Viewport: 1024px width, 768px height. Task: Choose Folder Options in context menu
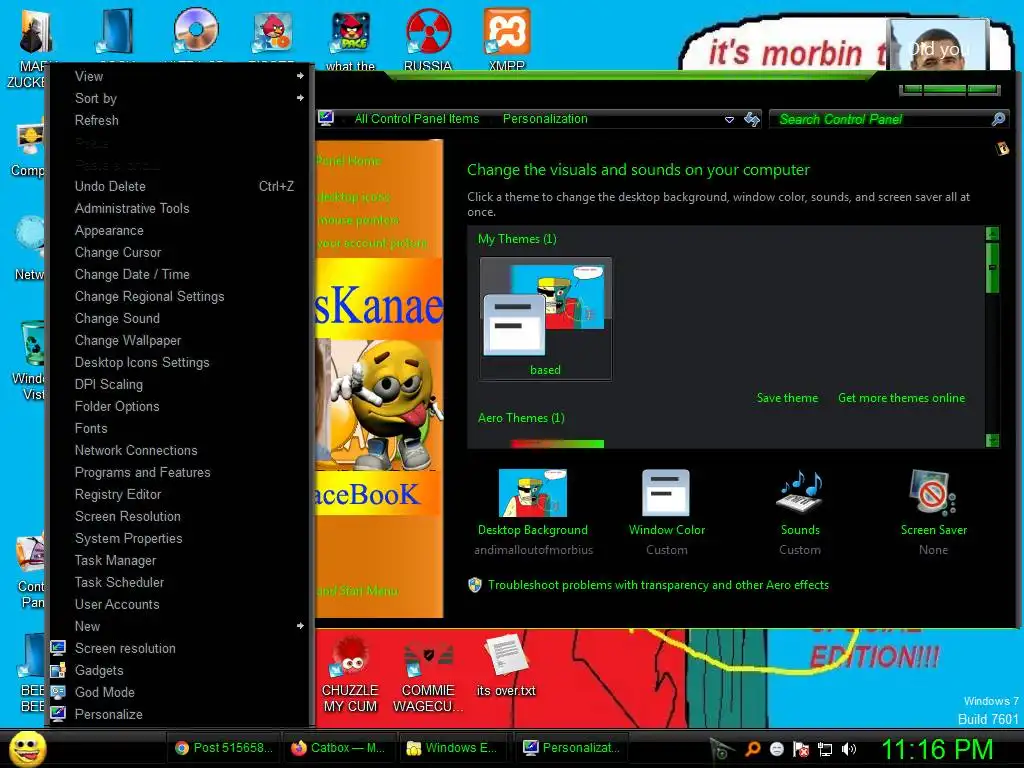point(180,406)
